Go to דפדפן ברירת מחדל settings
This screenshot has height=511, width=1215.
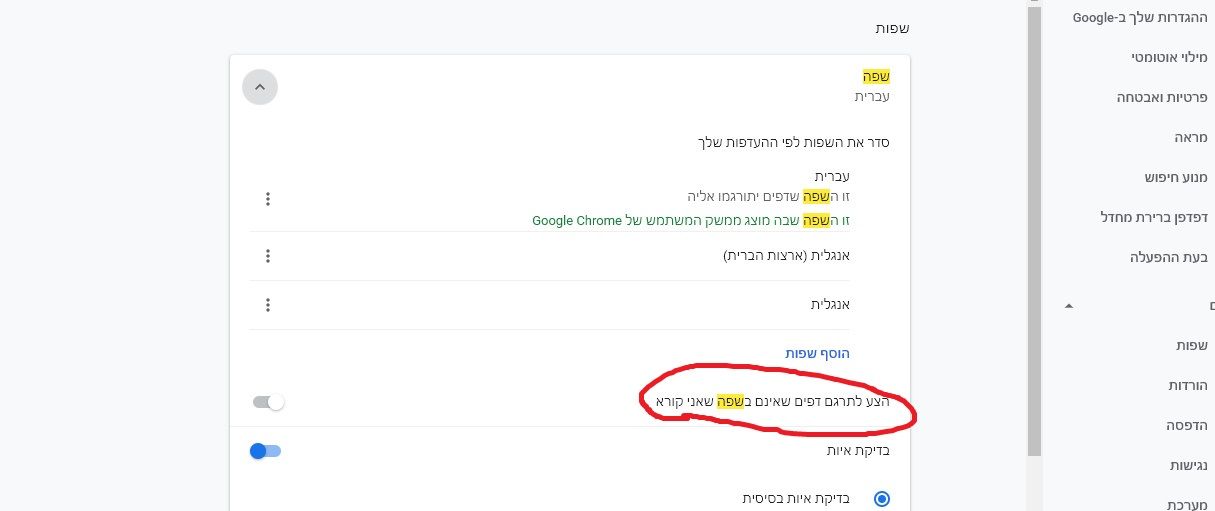tap(1154, 217)
